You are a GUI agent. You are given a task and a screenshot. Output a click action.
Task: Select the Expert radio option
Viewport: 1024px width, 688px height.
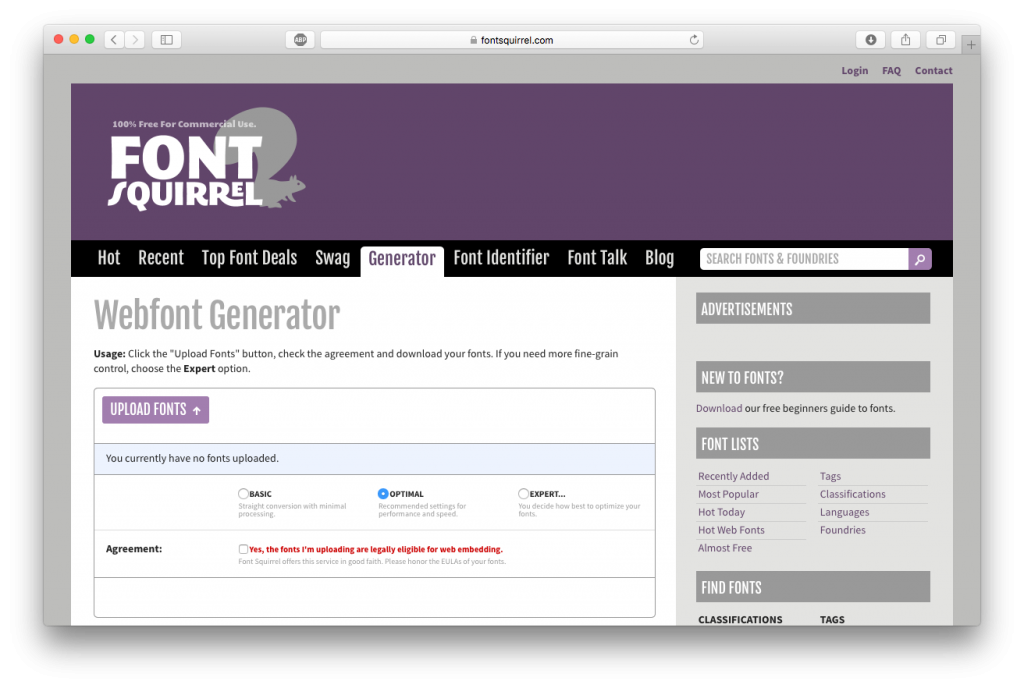(523, 493)
